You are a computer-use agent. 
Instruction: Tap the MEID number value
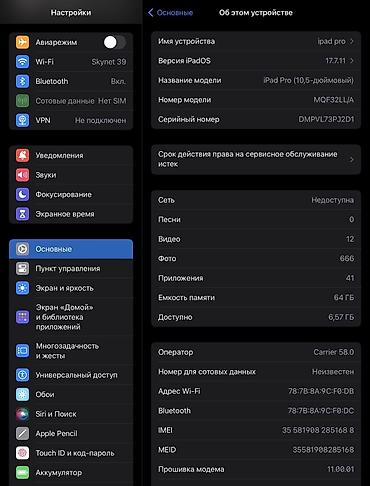pyautogui.click(x=323, y=450)
